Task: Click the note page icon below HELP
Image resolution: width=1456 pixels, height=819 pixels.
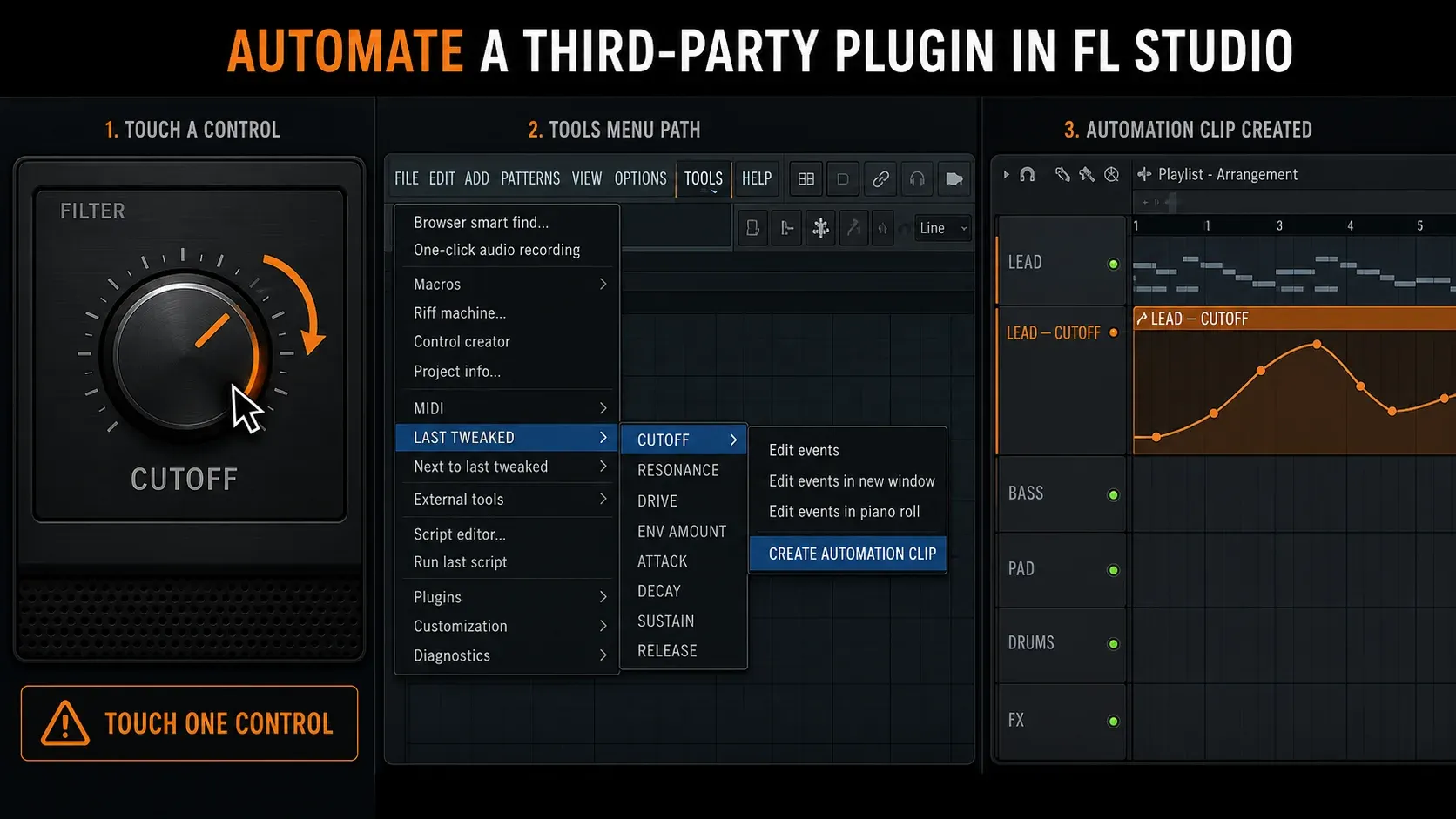Action: pyautogui.click(x=753, y=228)
